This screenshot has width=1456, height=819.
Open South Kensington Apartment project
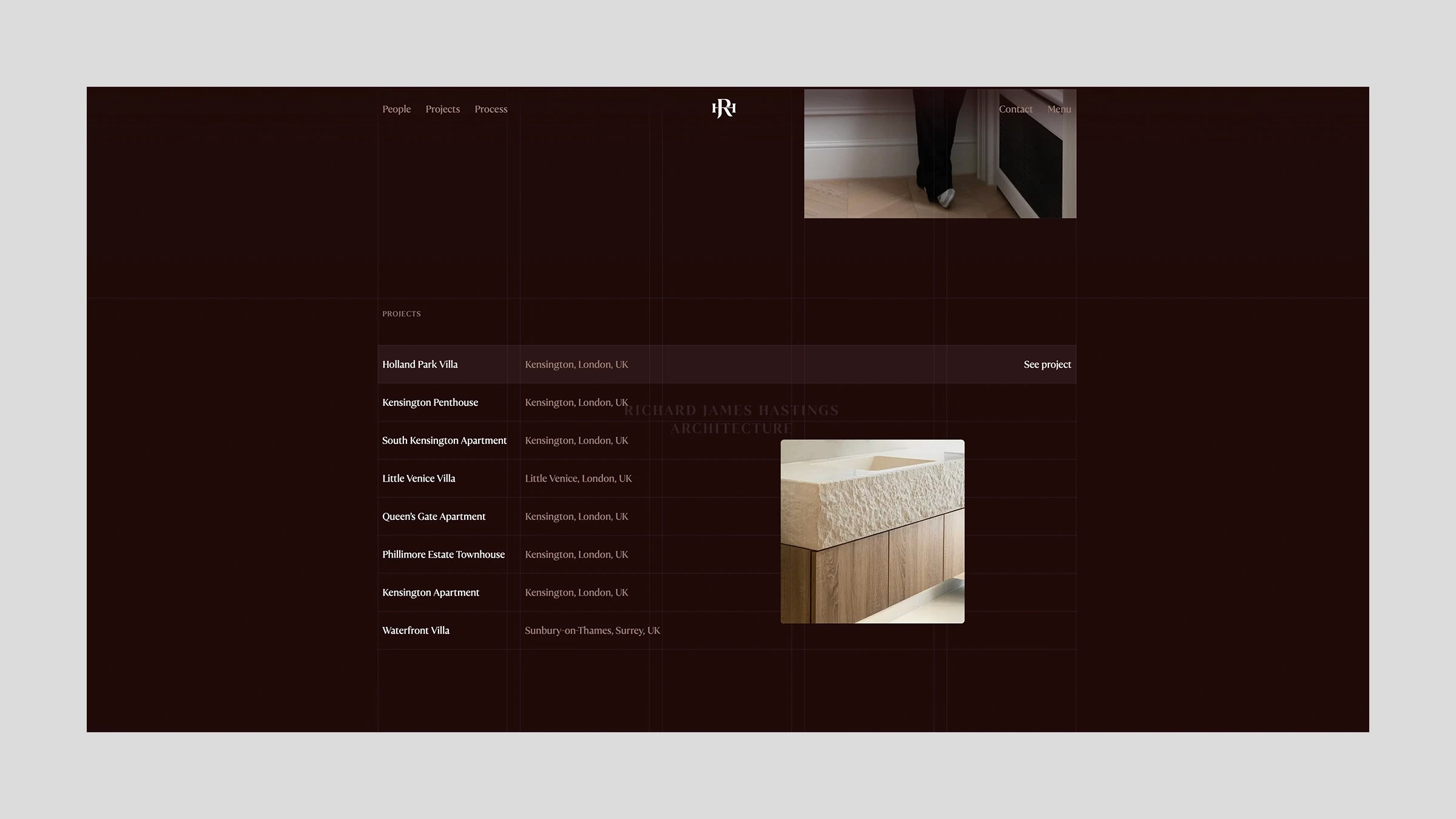coord(444,440)
